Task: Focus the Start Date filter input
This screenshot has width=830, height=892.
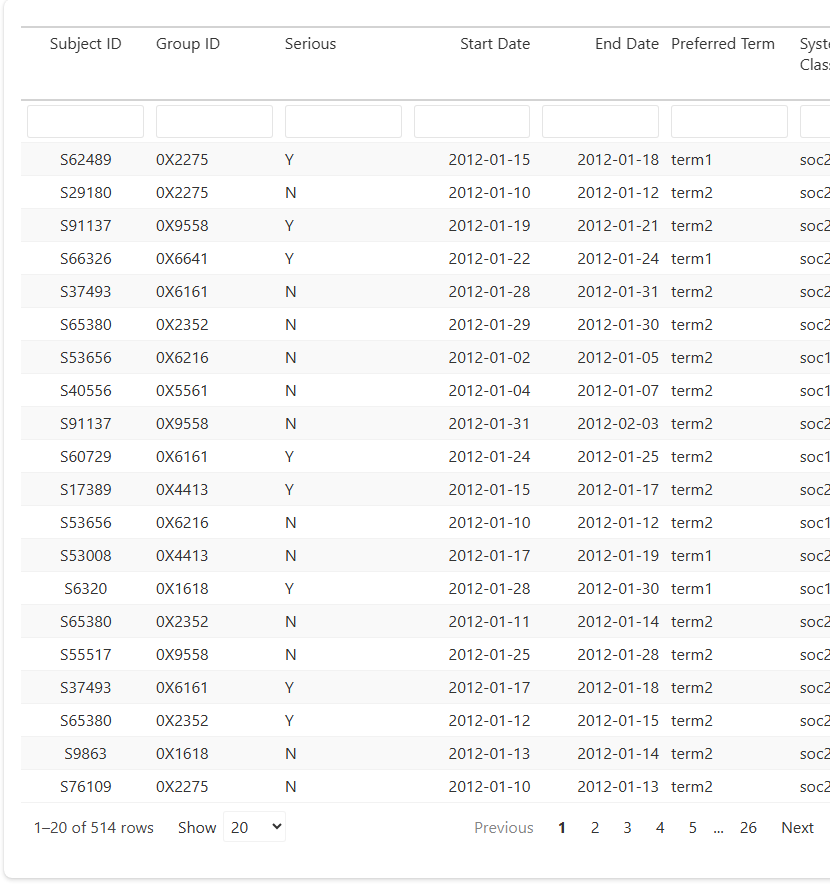Action: pyautogui.click(x=472, y=122)
